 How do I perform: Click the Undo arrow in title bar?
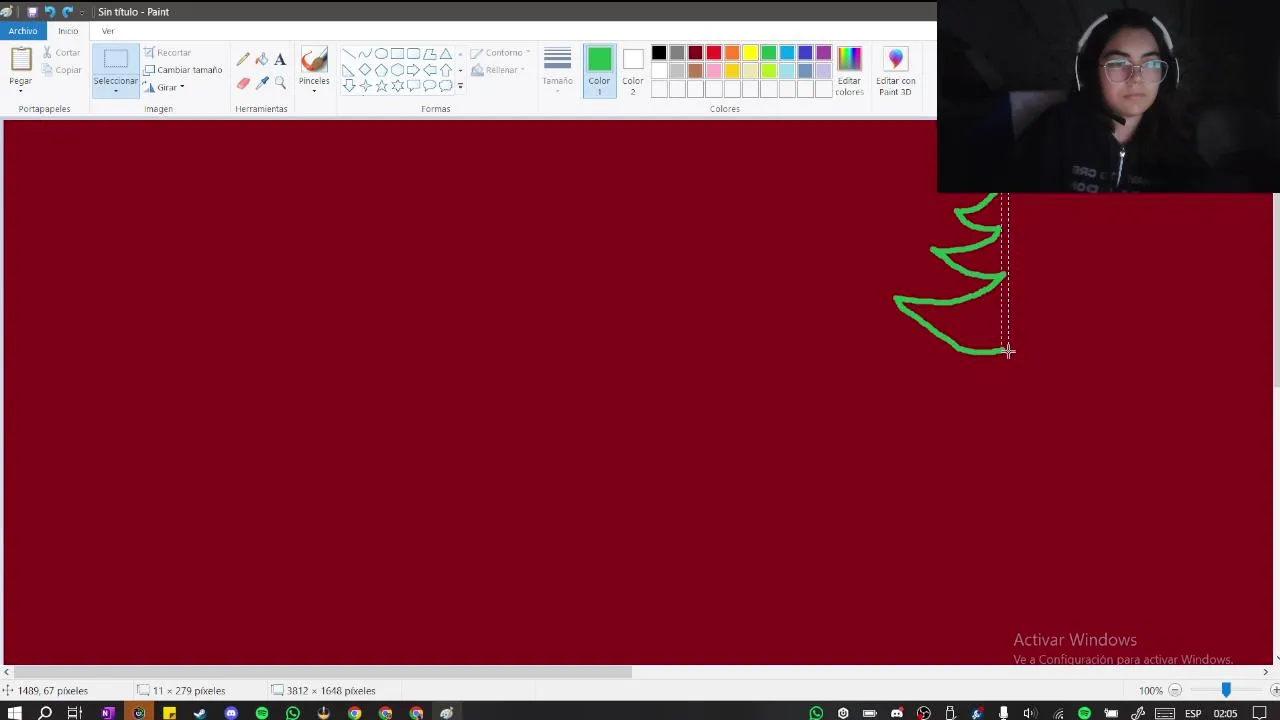click(x=49, y=12)
